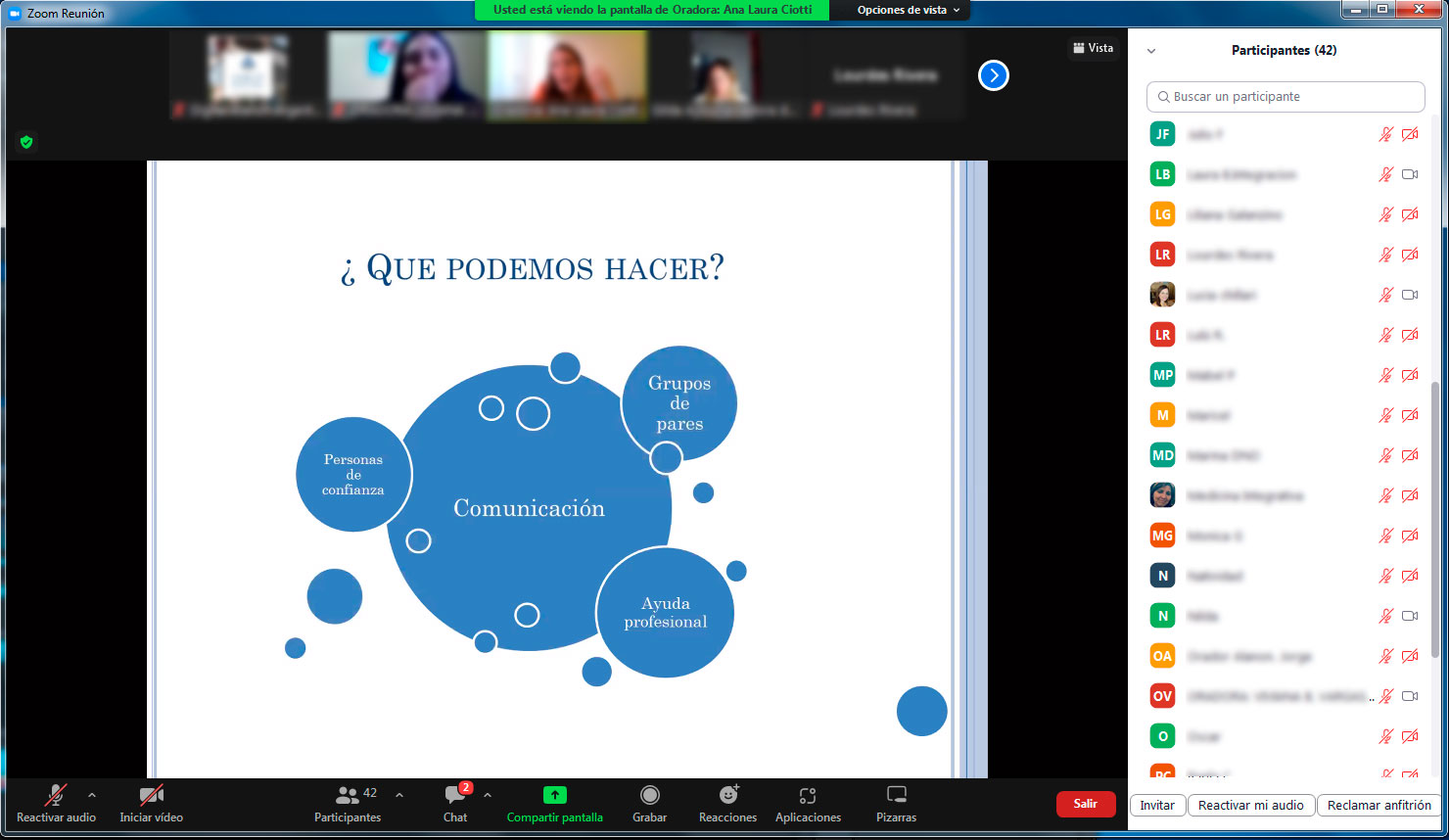This screenshot has width=1449, height=840.
Task: Open the Opciones de vista dropdown
Action: [908, 10]
